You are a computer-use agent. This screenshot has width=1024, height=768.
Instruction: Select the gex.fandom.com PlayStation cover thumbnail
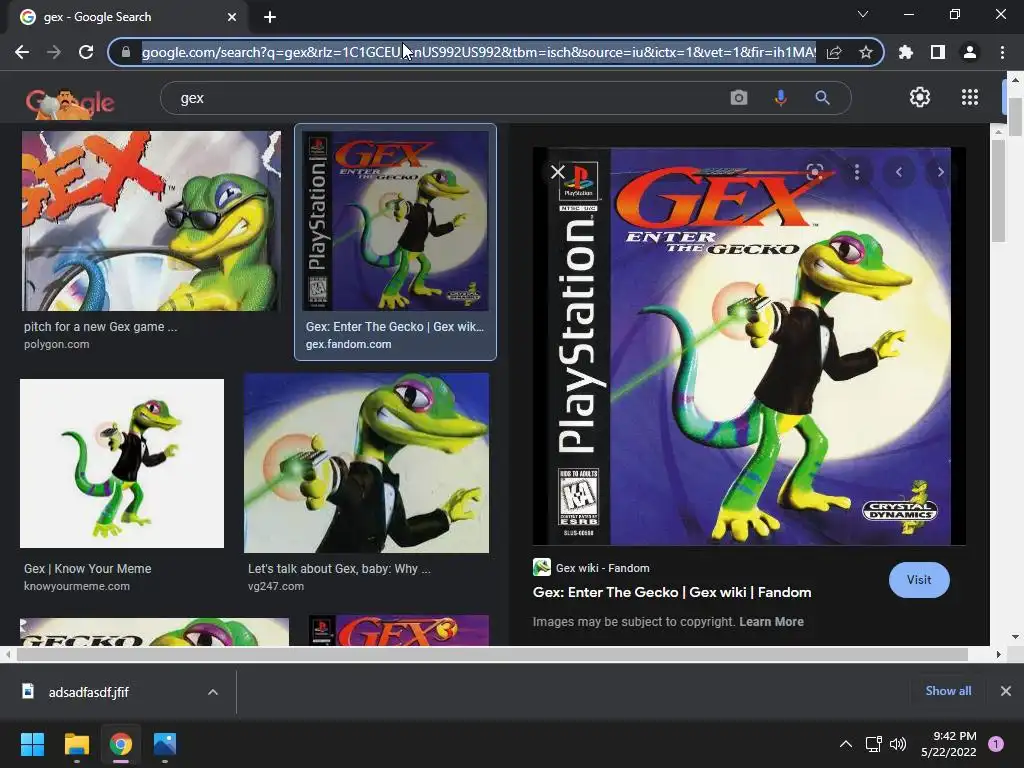click(395, 221)
